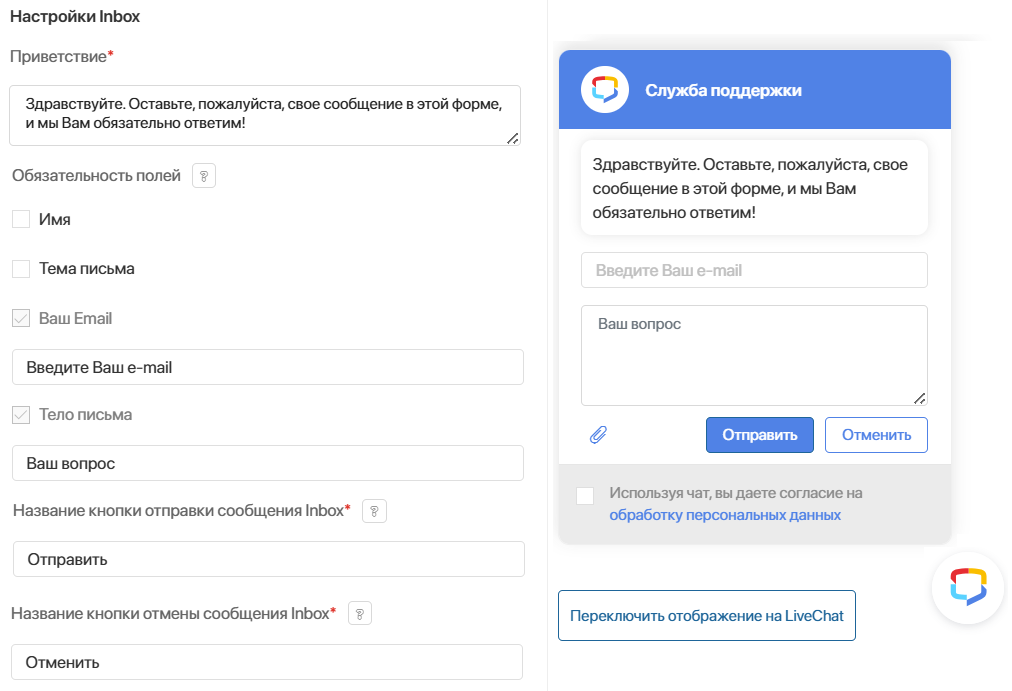This screenshot has width=1012, height=691.
Task: Click the round chat widget launcher icon
Action: tap(968, 588)
